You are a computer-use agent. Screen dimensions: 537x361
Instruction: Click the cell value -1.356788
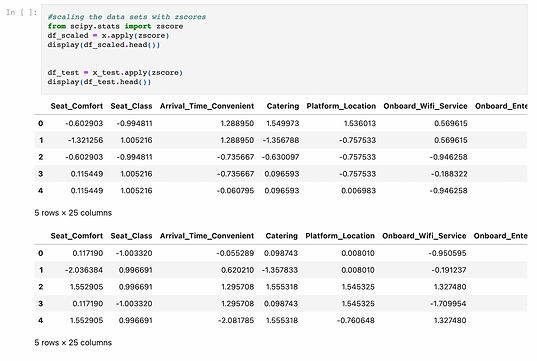point(281,140)
